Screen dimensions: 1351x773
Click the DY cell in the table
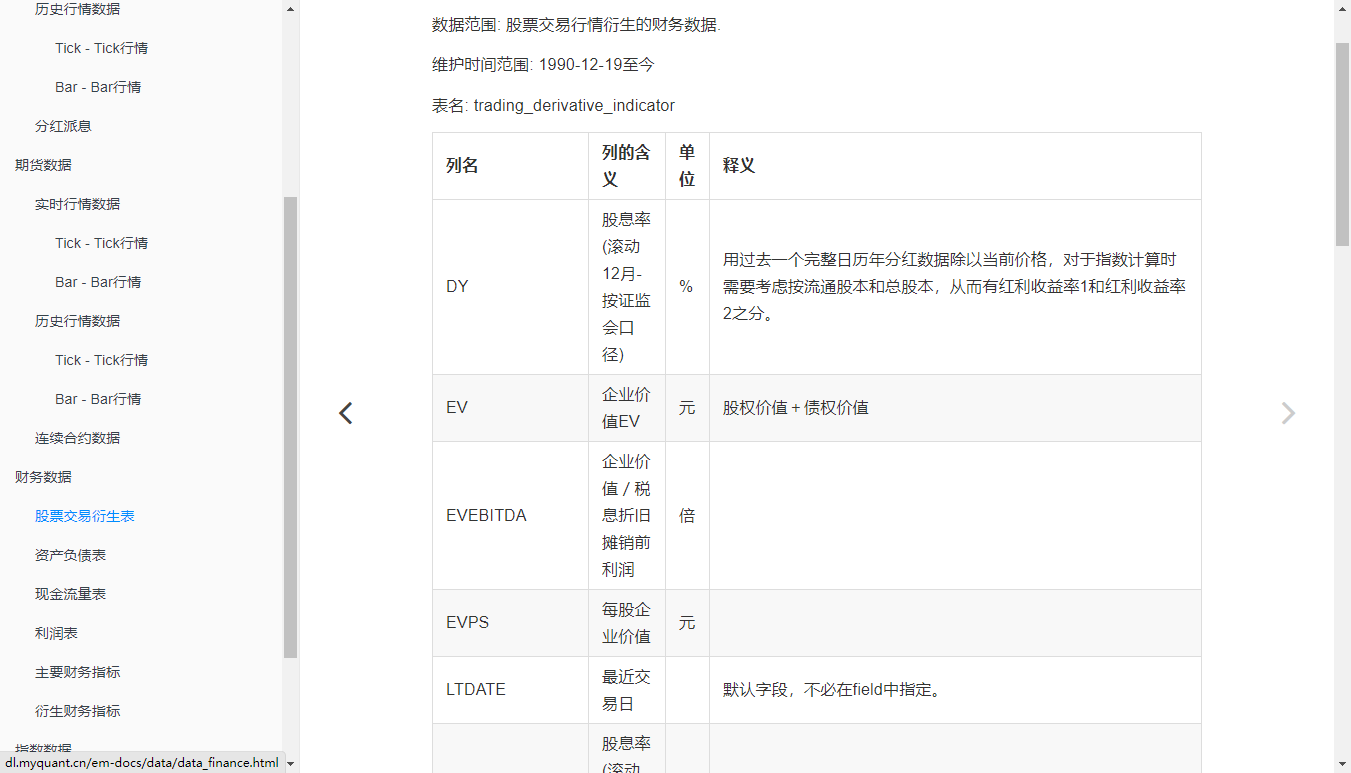pyautogui.click(x=511, y=287)
